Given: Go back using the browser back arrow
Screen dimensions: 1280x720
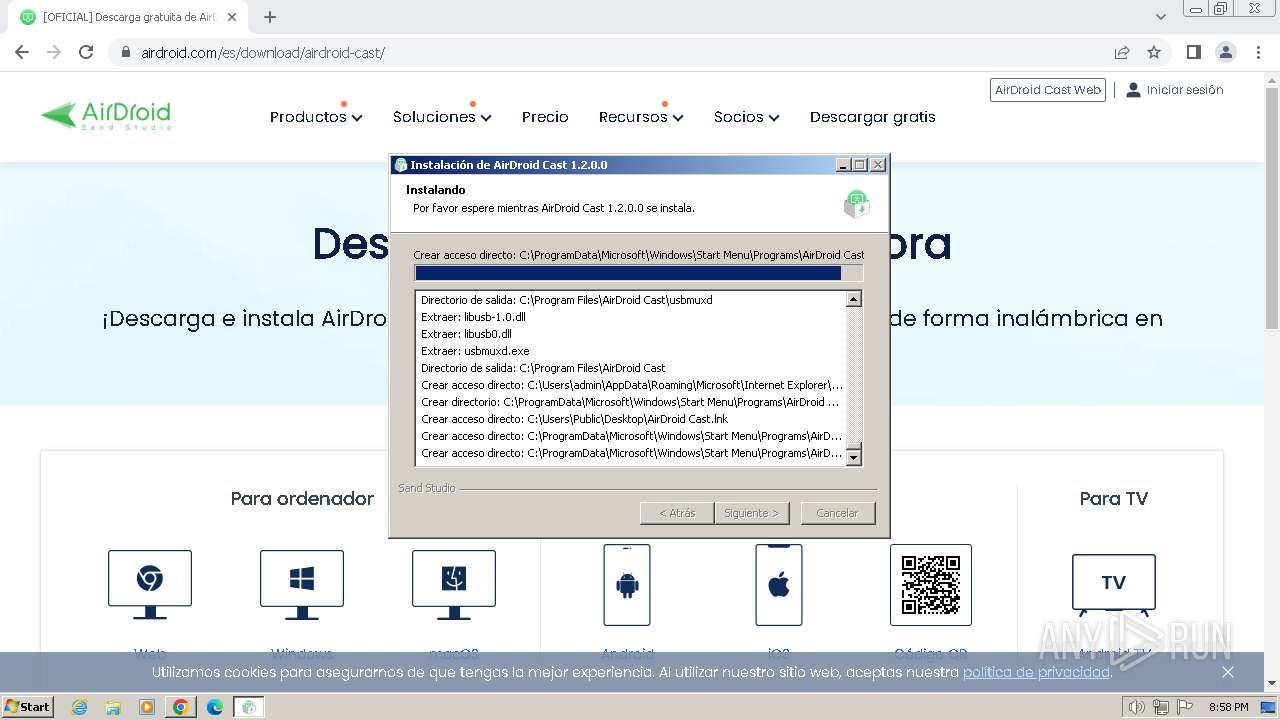Looking at the screenshot, I should pyautogui.click(x=22, y=52).
